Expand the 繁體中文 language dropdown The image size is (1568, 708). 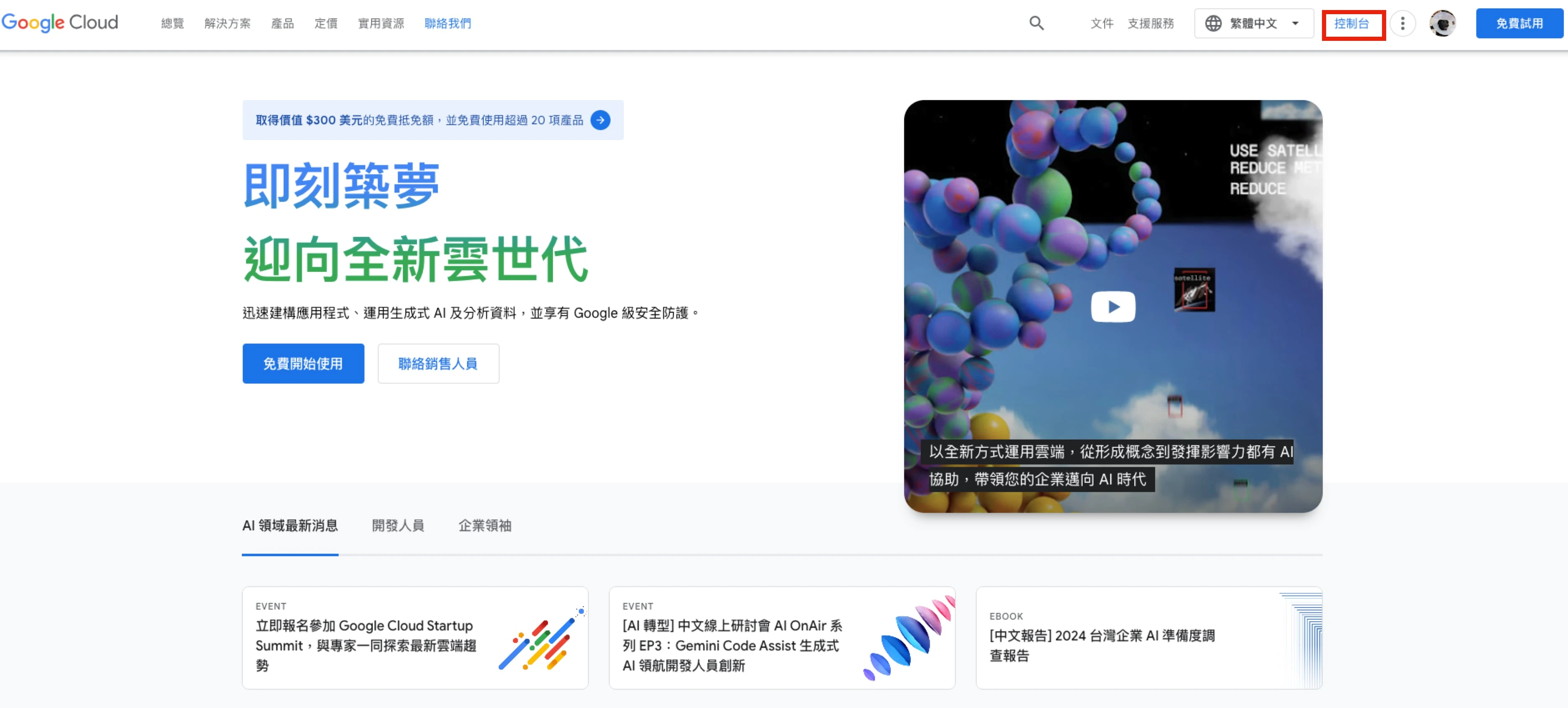pyautogui.click(x=1253, y=23)
